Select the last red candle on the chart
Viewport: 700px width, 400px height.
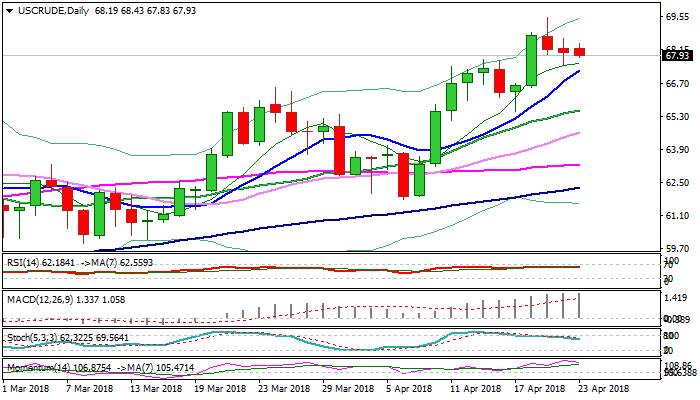(579, 51)
